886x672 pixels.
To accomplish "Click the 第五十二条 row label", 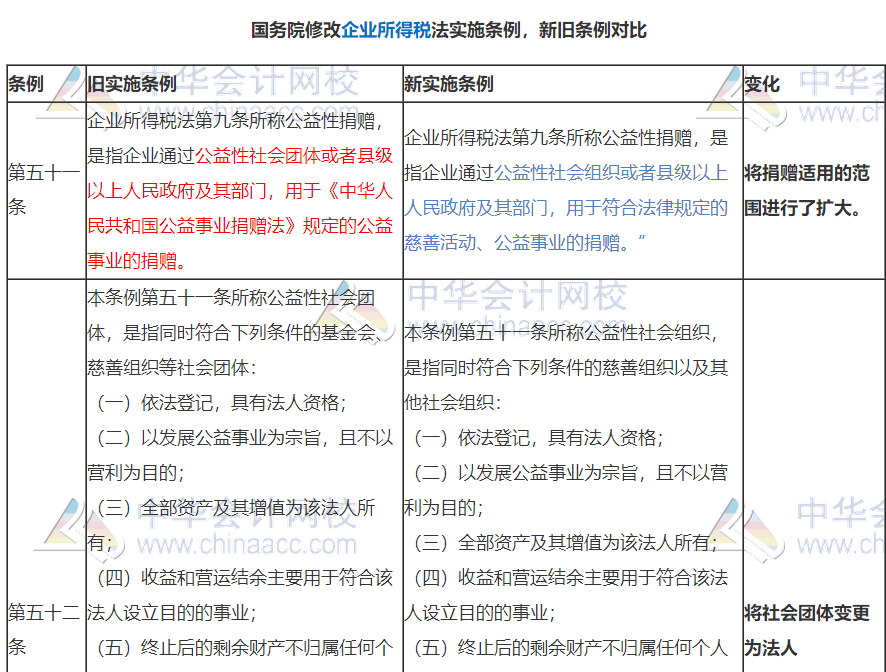I will [44, 628].
